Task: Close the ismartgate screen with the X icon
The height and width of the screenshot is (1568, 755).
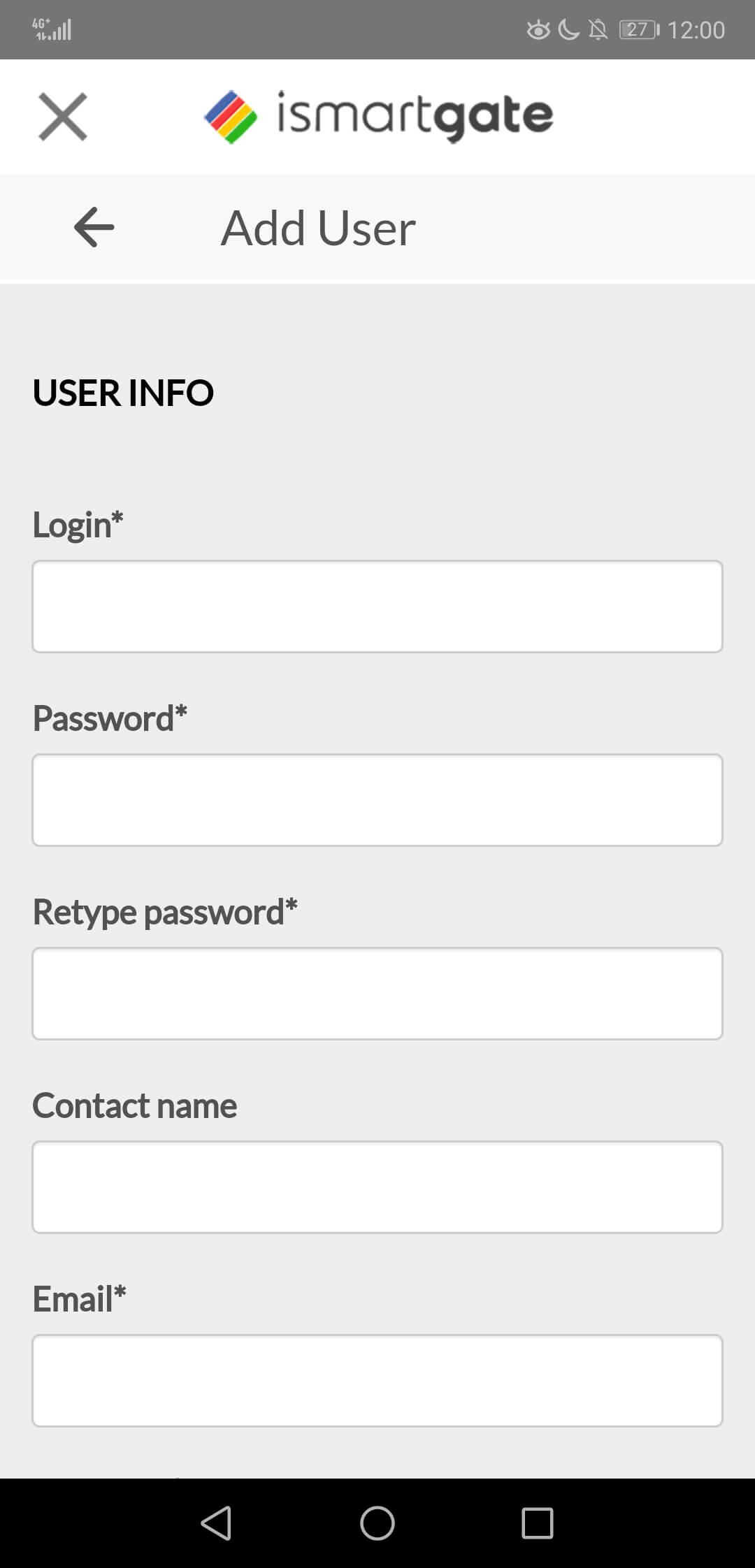Action: point(63,117)
